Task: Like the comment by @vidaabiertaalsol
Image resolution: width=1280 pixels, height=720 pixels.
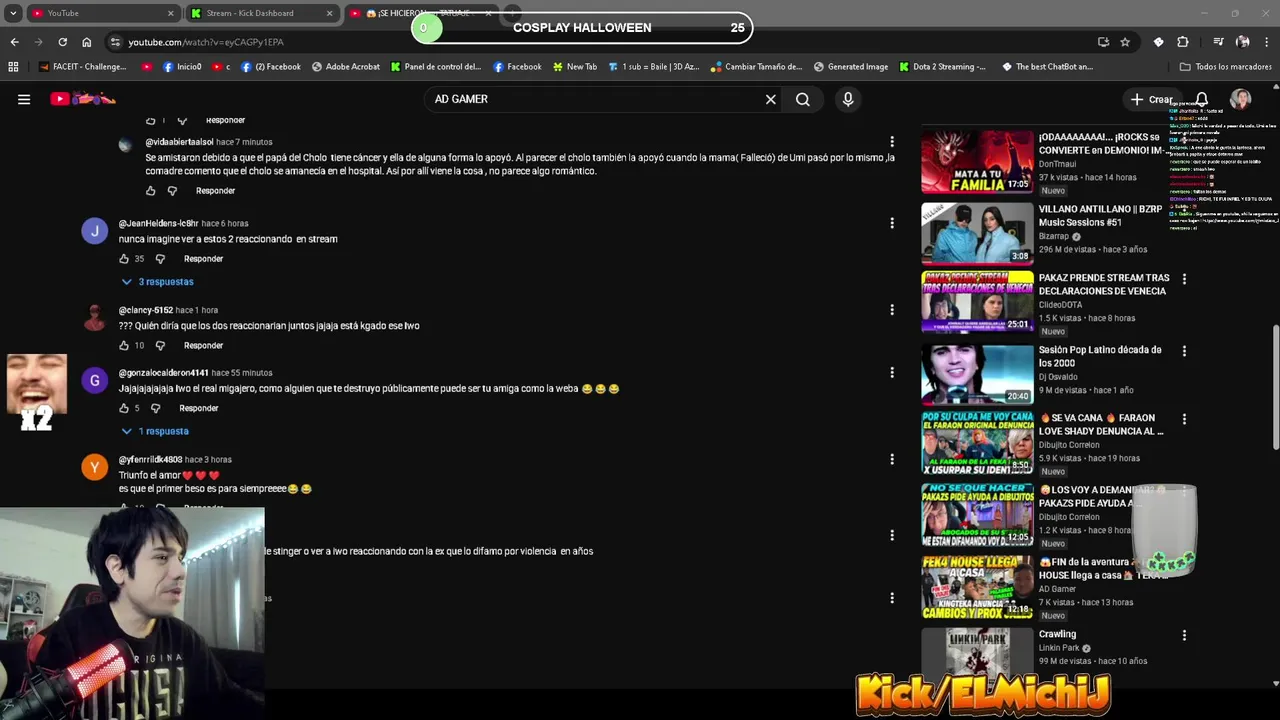Action: click(x=151, y=191)
